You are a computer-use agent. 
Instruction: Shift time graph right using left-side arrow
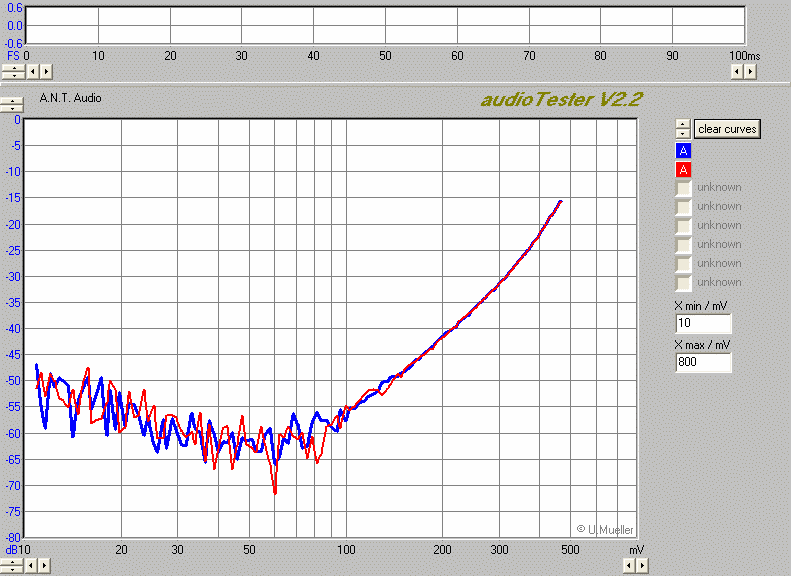tap(46, 72)
